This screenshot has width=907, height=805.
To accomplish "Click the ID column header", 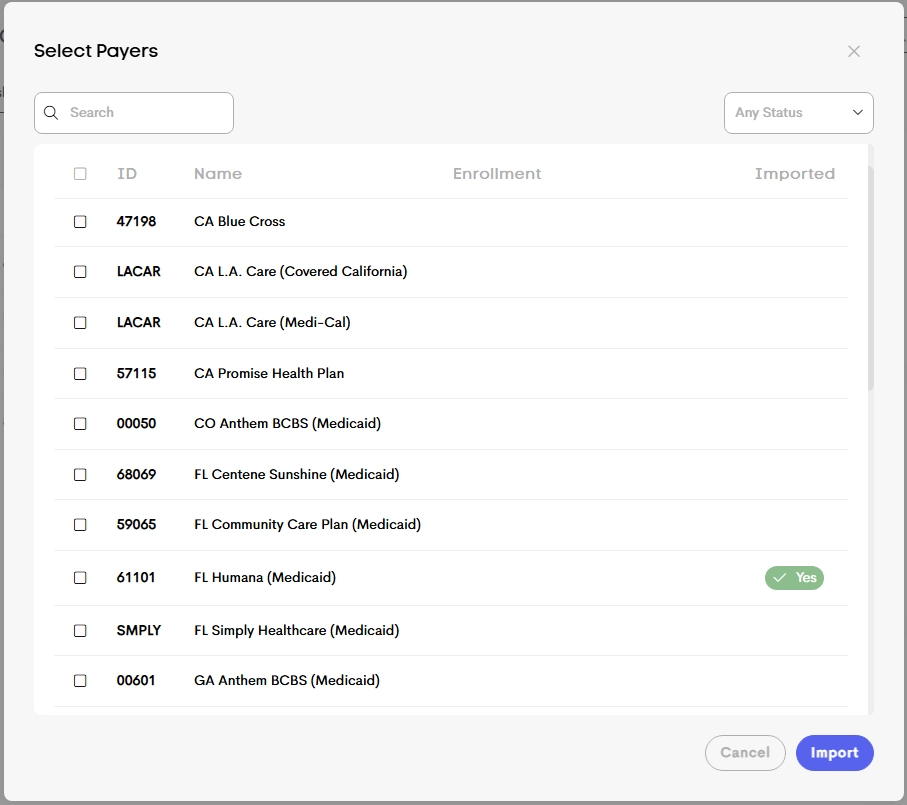I will pos(127,173).
